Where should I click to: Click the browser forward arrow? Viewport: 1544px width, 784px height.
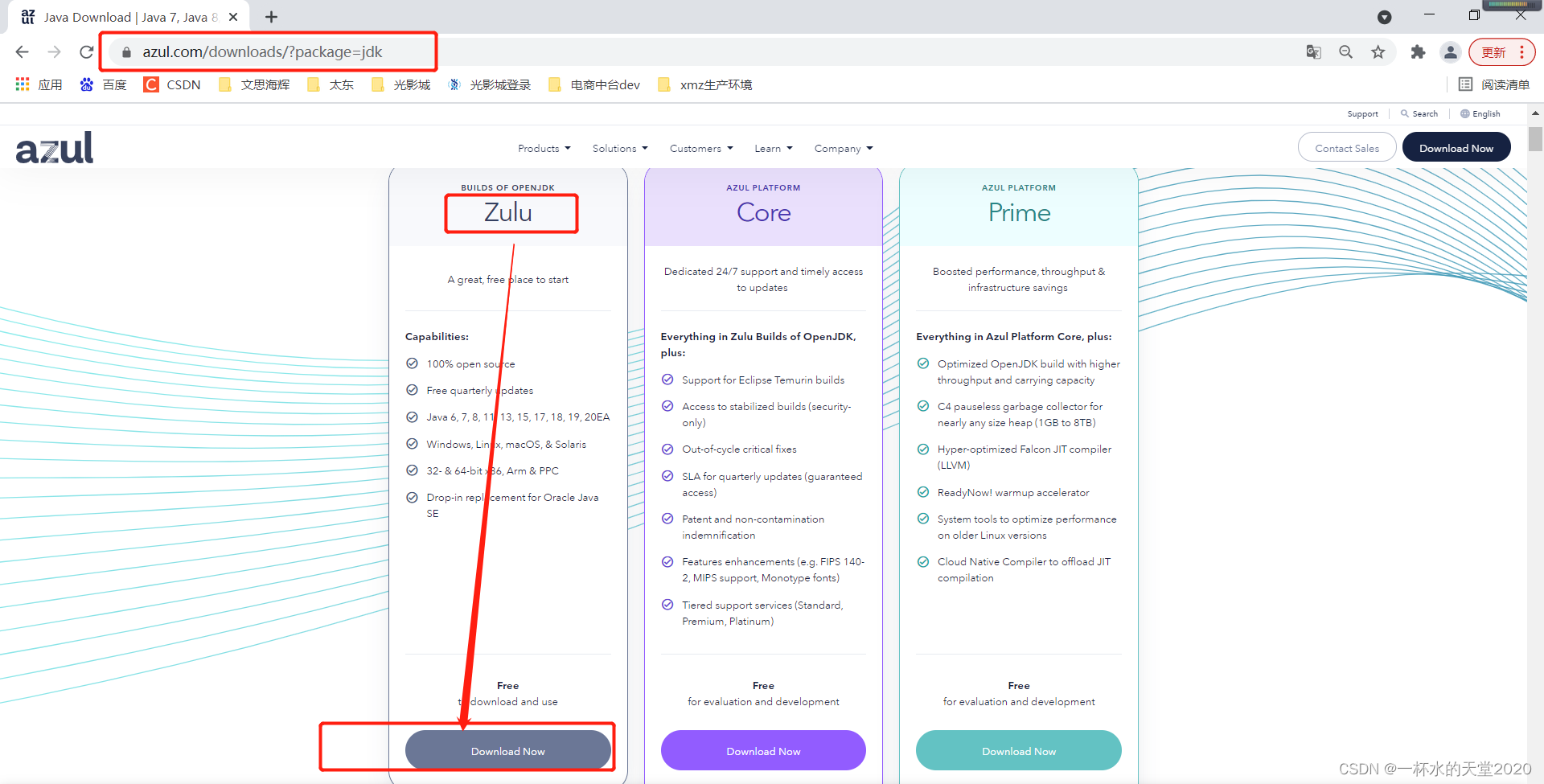[54, 52]
